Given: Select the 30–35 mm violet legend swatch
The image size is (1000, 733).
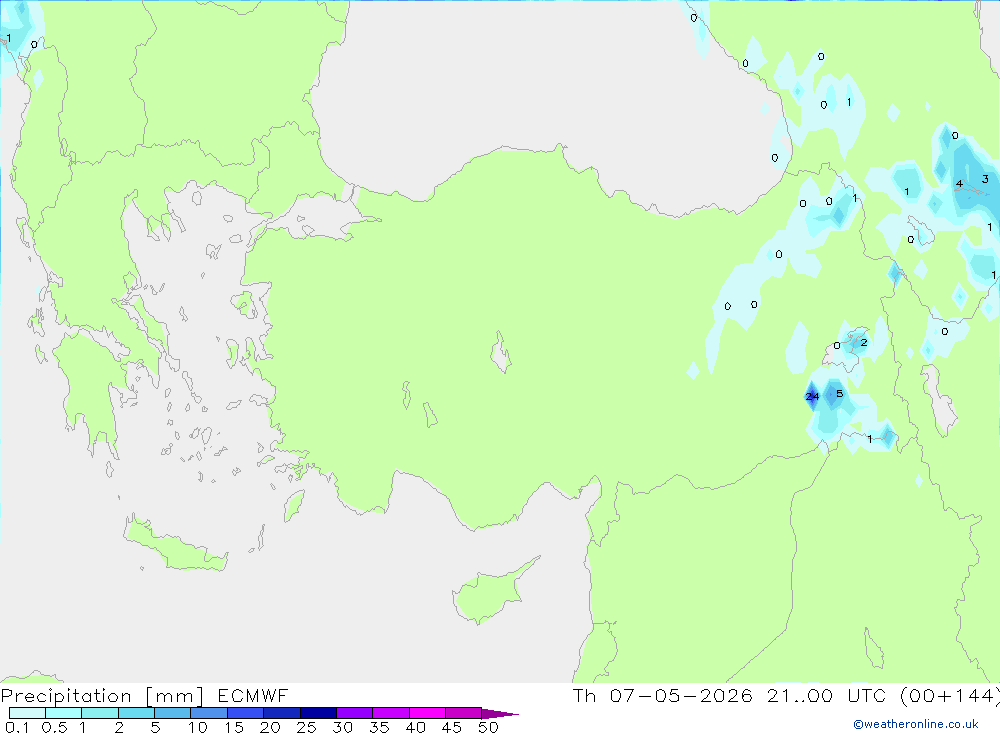Looking at the screenshot, I should click(x=355, y=713).
